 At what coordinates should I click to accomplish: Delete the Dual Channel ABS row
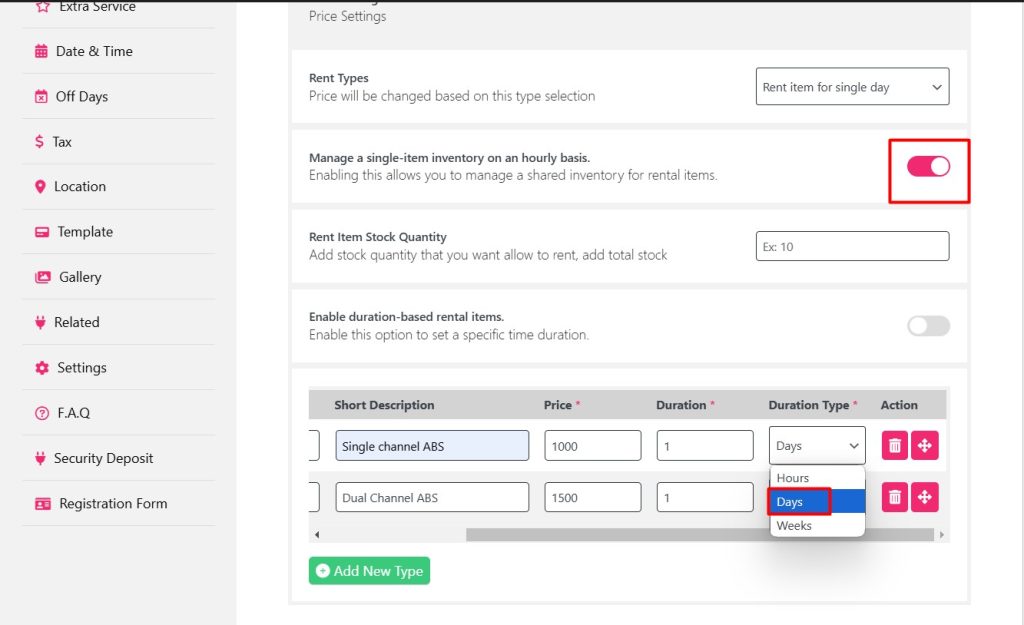pos(895,497)
